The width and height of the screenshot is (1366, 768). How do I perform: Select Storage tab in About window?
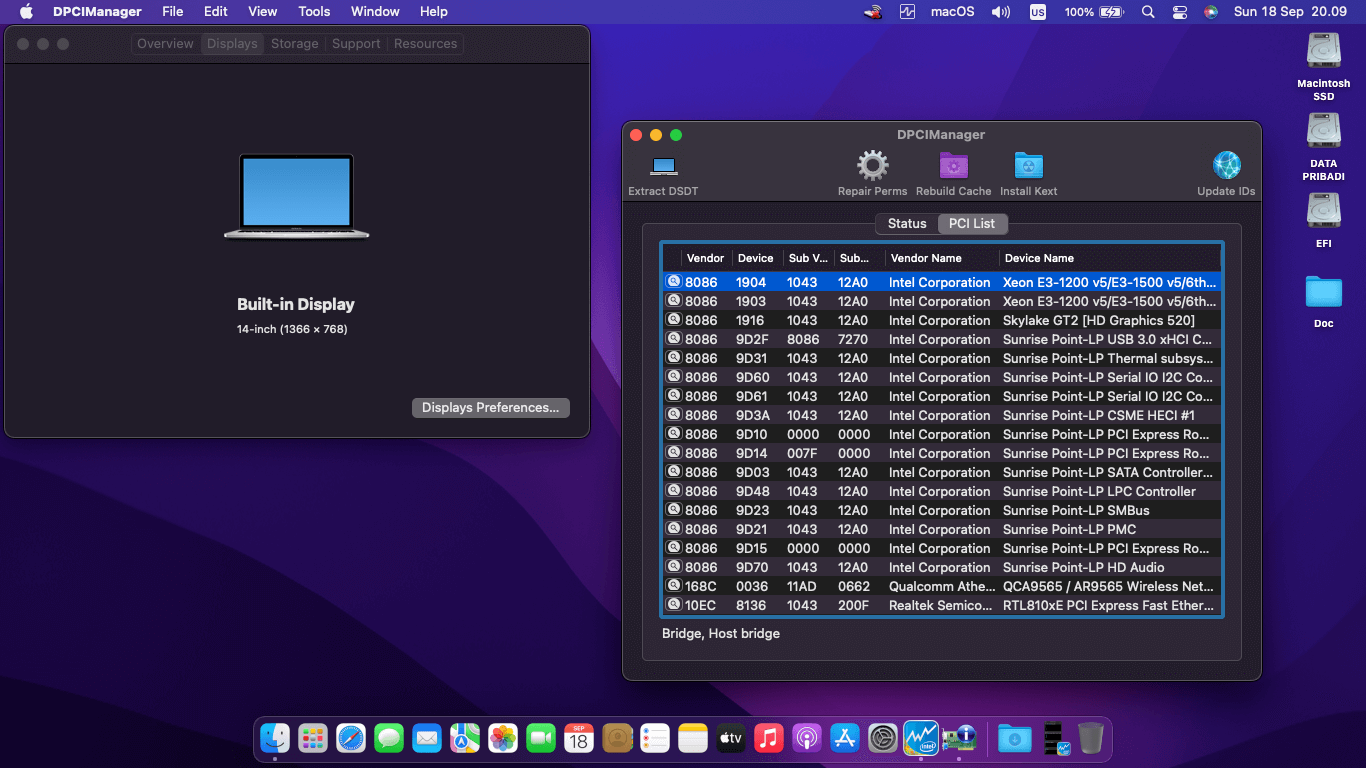point(294,44)
